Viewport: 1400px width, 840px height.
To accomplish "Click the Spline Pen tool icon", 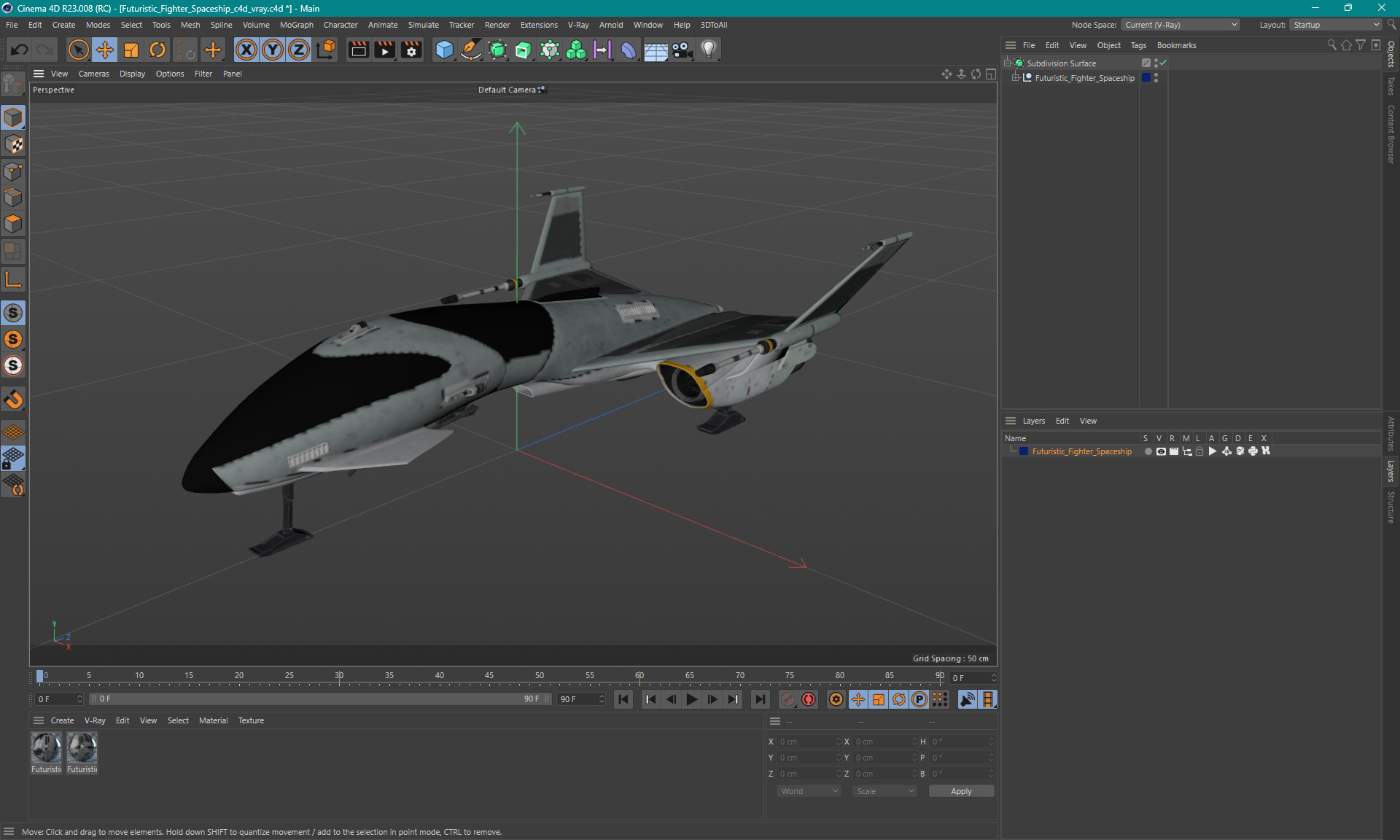I will [x=471, y=50].
